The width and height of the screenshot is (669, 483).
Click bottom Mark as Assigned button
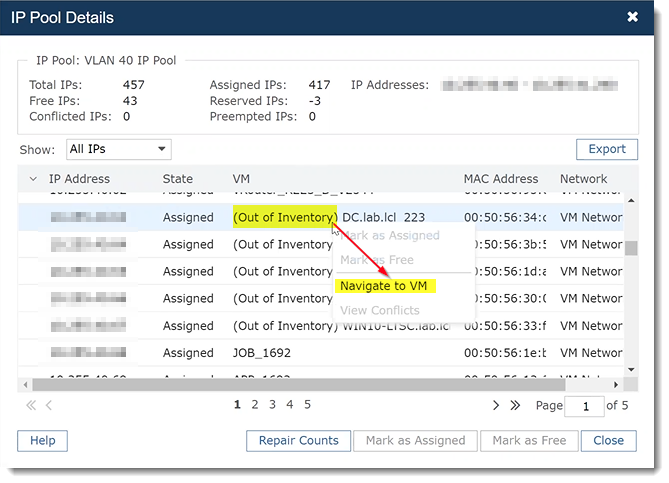415,440
